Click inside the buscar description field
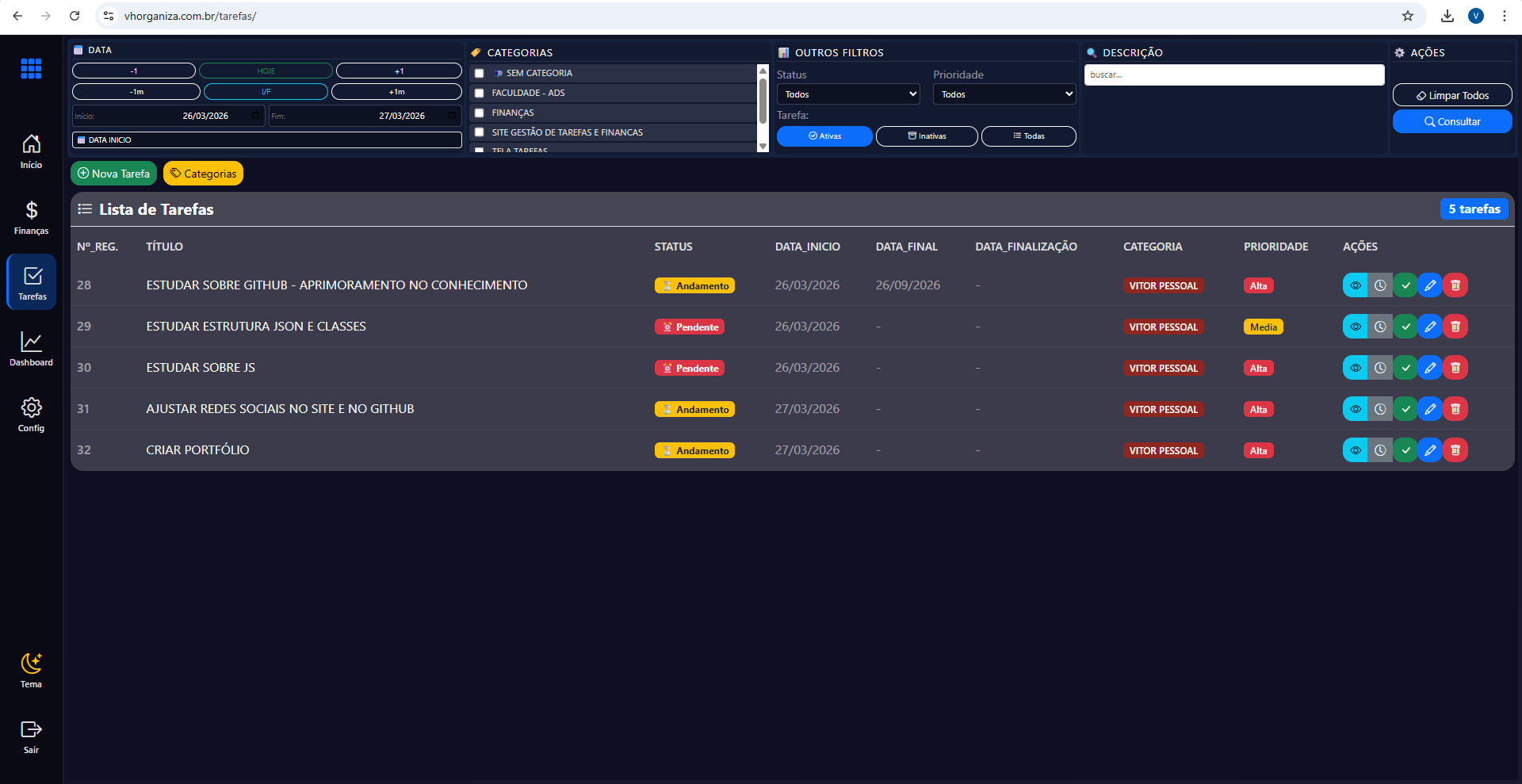Screen dimensions: 1522x784 [x=1233, y=75]
